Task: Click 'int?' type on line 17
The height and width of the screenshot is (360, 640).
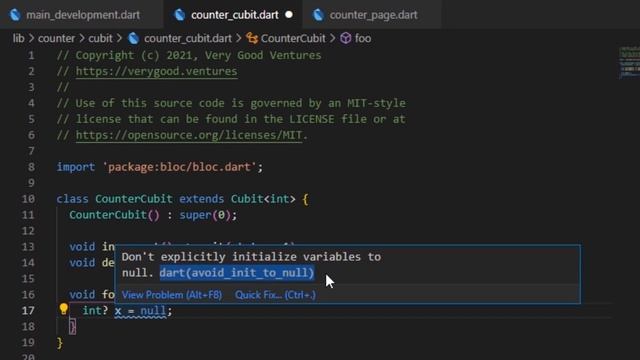Action: [95, 311]
